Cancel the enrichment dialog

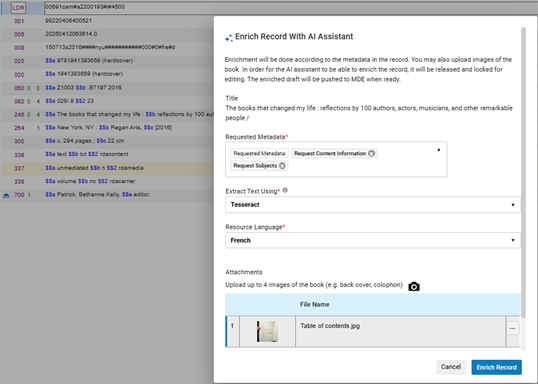pyautogui.click(x=451, y=367)
